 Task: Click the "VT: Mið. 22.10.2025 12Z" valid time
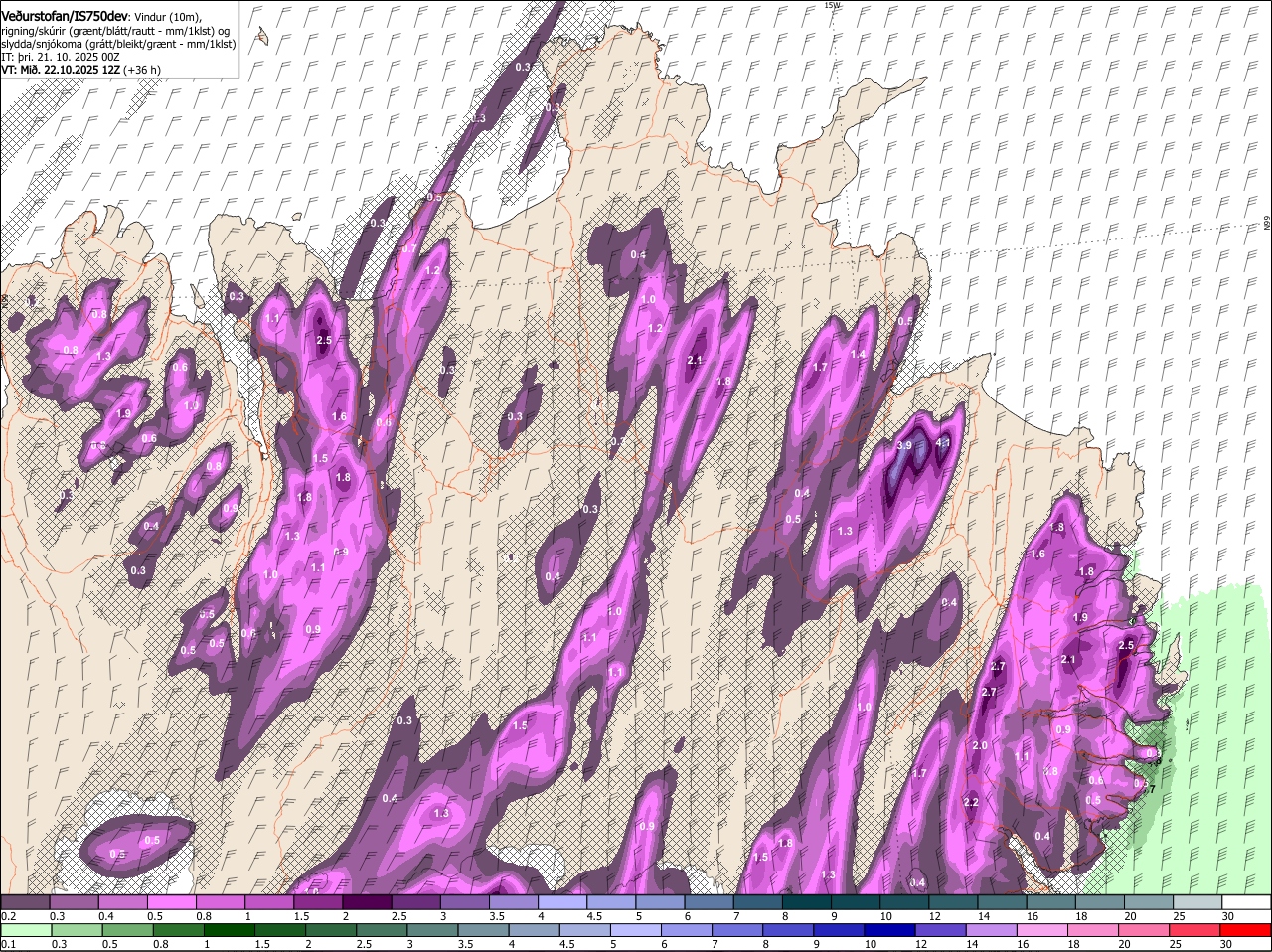[x=61, y=70]
